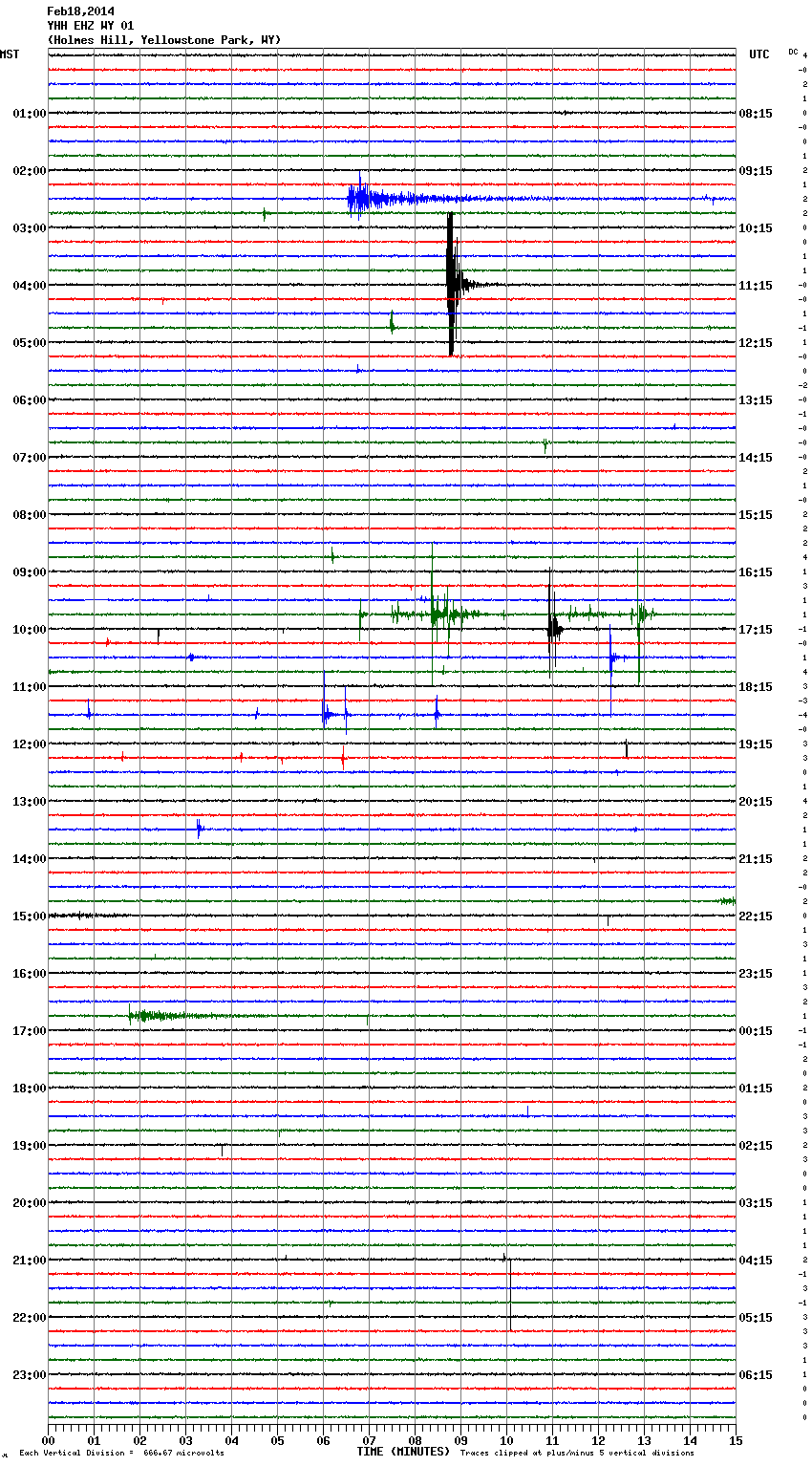The image size is (812, 1466).
Task: Select the 16:00 MST time label
Action: [29, 974]
